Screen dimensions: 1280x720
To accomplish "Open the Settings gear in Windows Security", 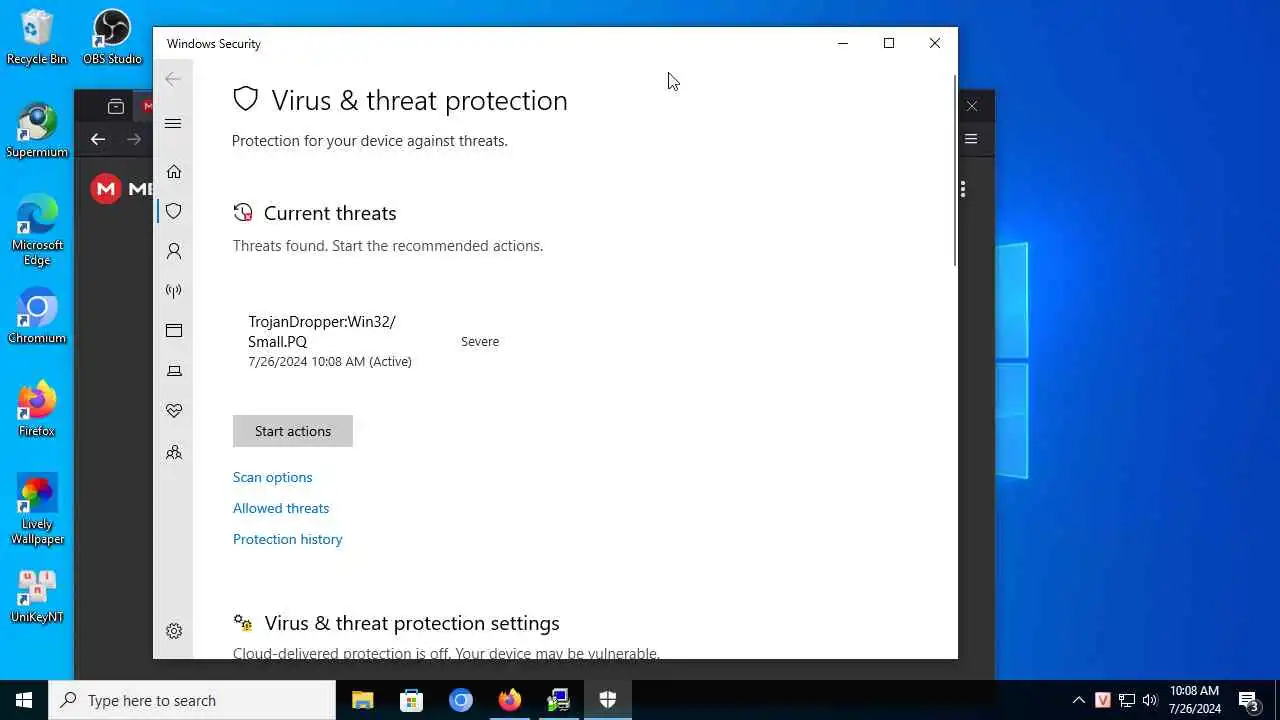I will click(174, 631).
